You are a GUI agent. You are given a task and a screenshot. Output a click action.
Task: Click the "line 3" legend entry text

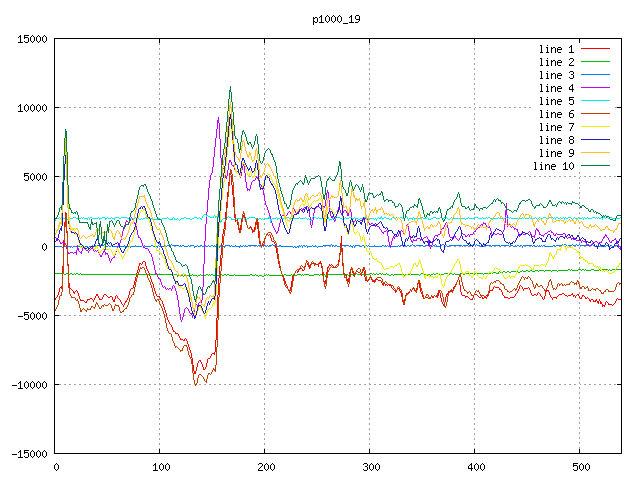(556, 75)
